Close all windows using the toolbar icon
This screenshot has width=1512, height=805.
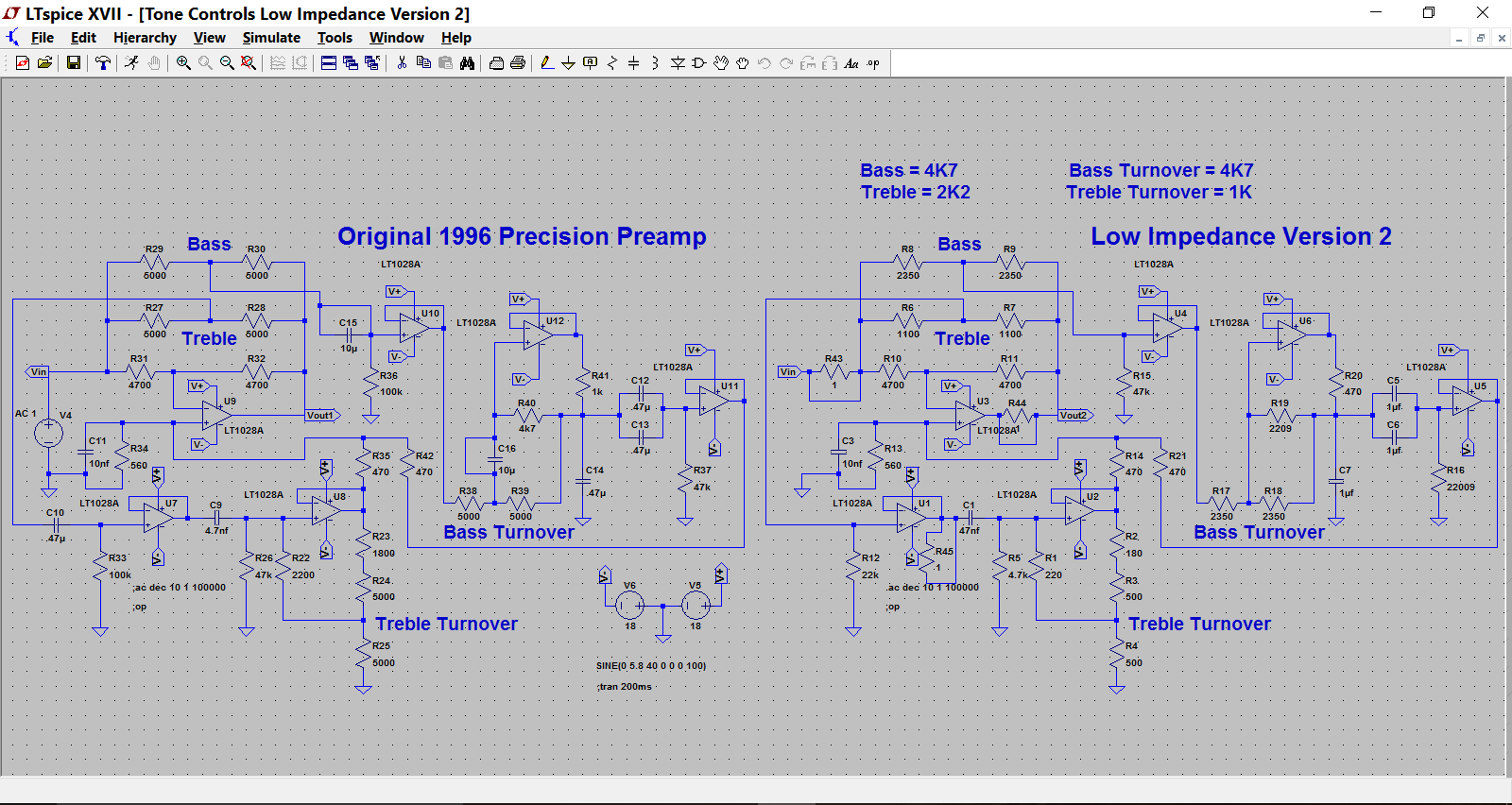372,63
